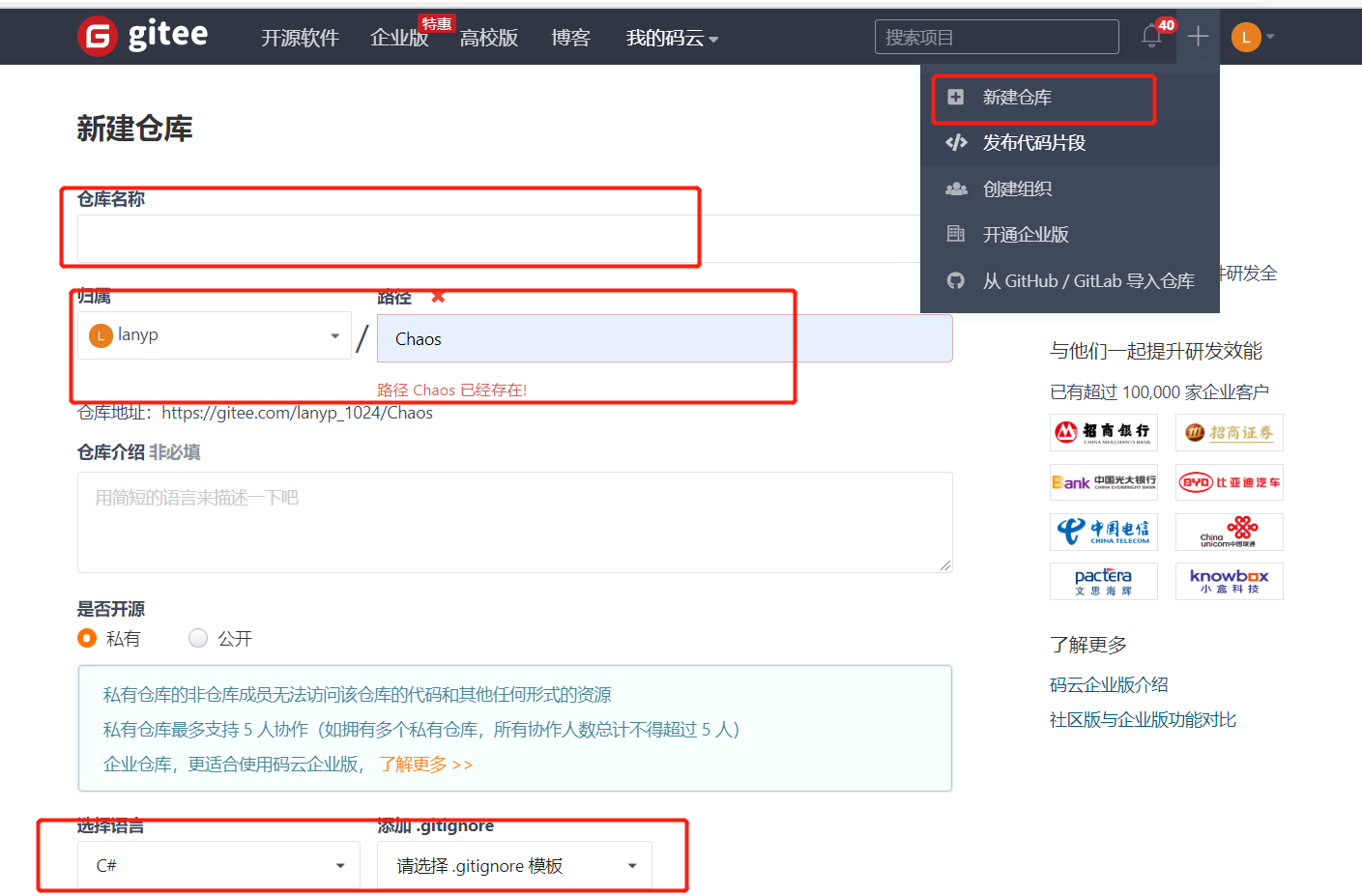Image resolution: width=1362 pixels, height=896 pixels.
Task: Open 高校版 in the top navigation
Action: coord(489,38)
